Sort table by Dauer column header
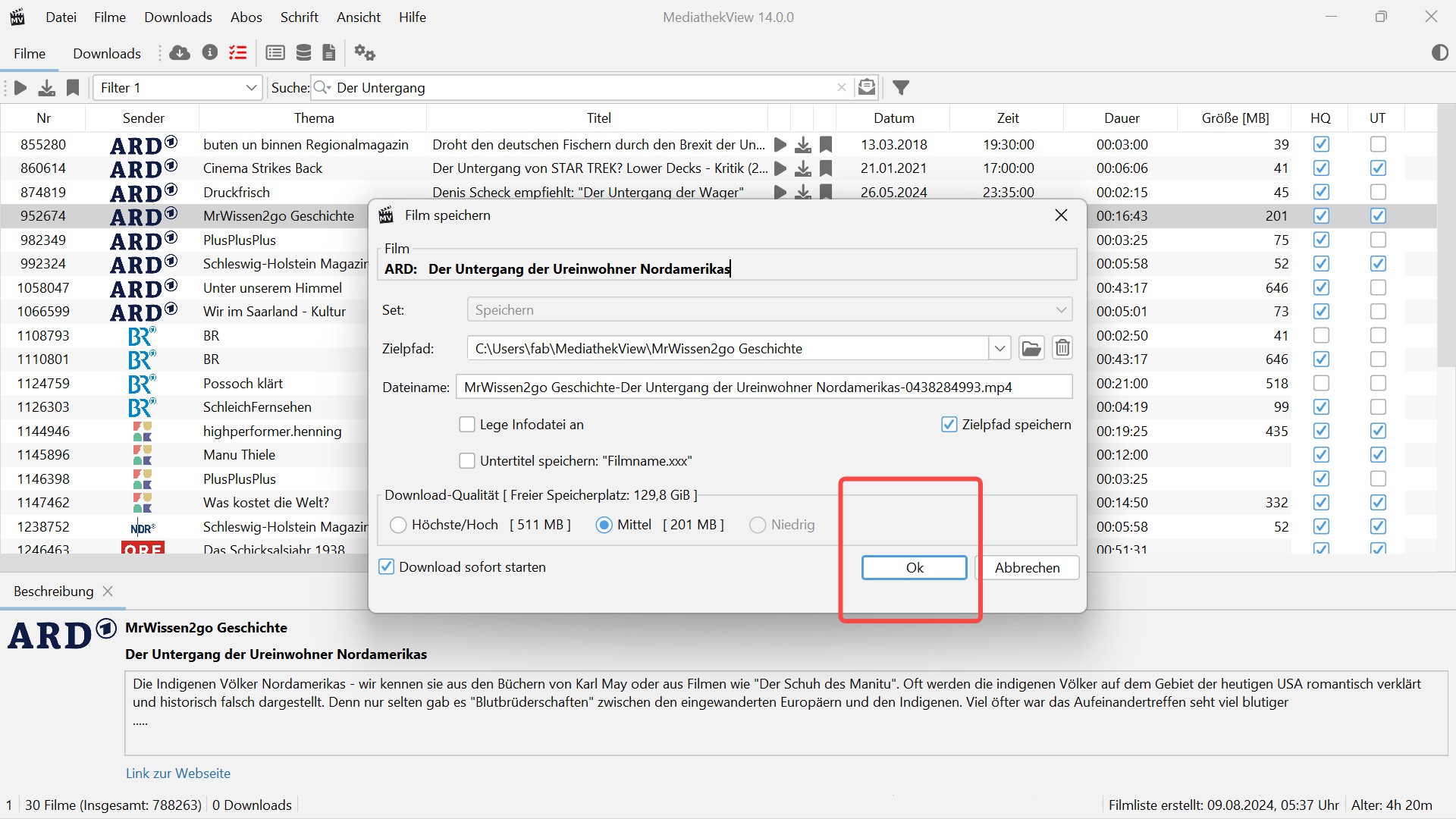Viewport: 1456px width, 819px height. [x=1121, y=118]
